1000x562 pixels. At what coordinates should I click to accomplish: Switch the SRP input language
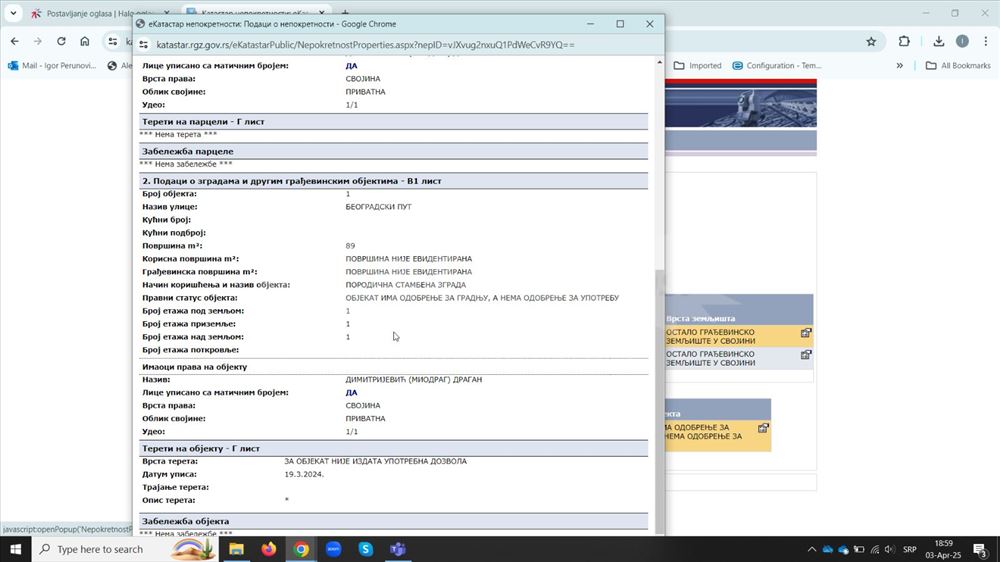pyautogui.click(x=909, y=549)
